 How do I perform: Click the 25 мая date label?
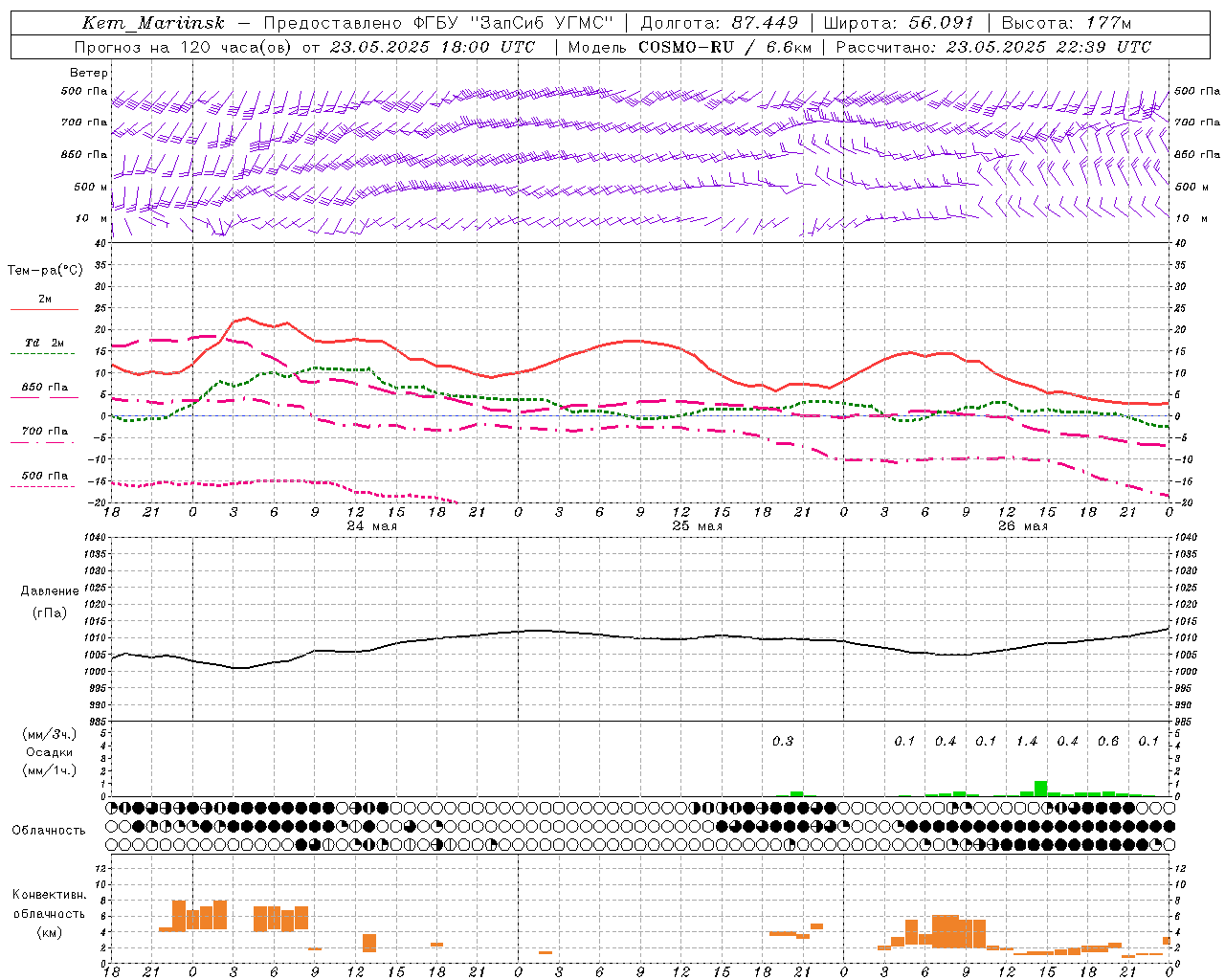tap(697, 526)
